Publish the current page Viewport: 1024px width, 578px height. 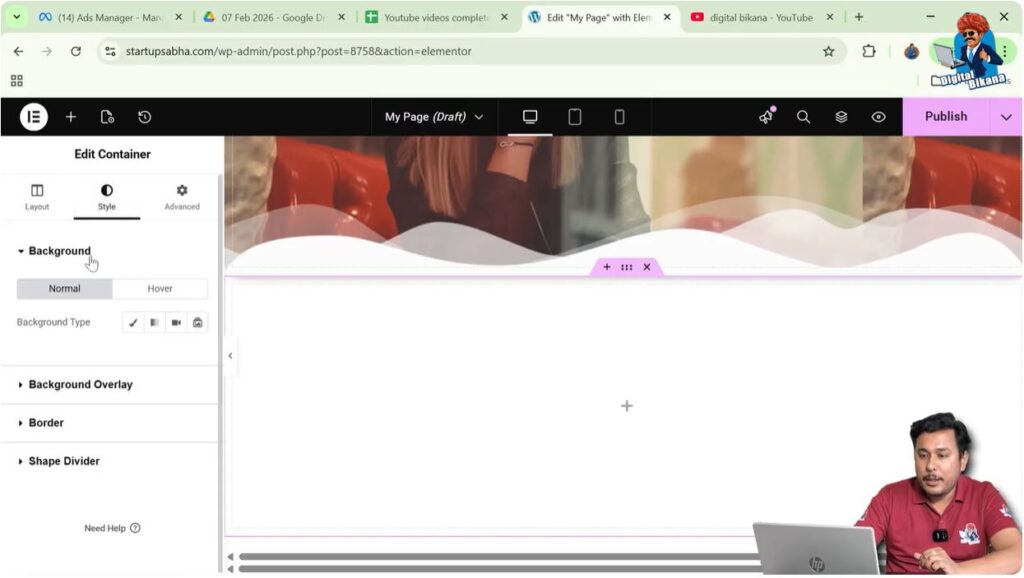tap(944, 117)
